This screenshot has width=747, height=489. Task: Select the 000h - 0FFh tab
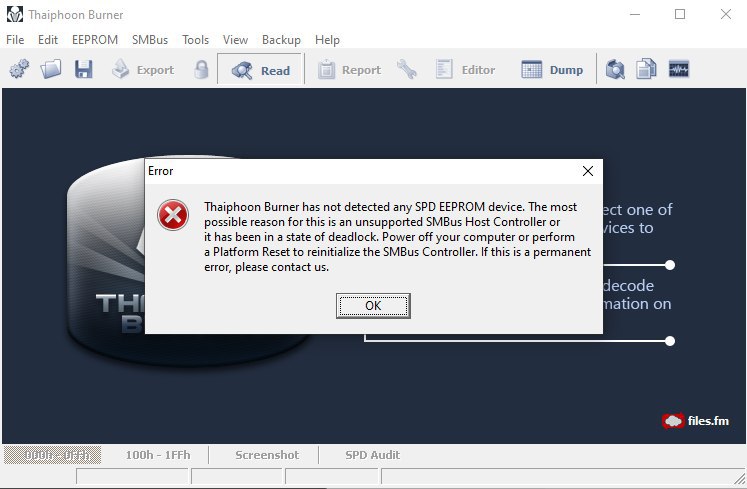[x=52, y=455]
